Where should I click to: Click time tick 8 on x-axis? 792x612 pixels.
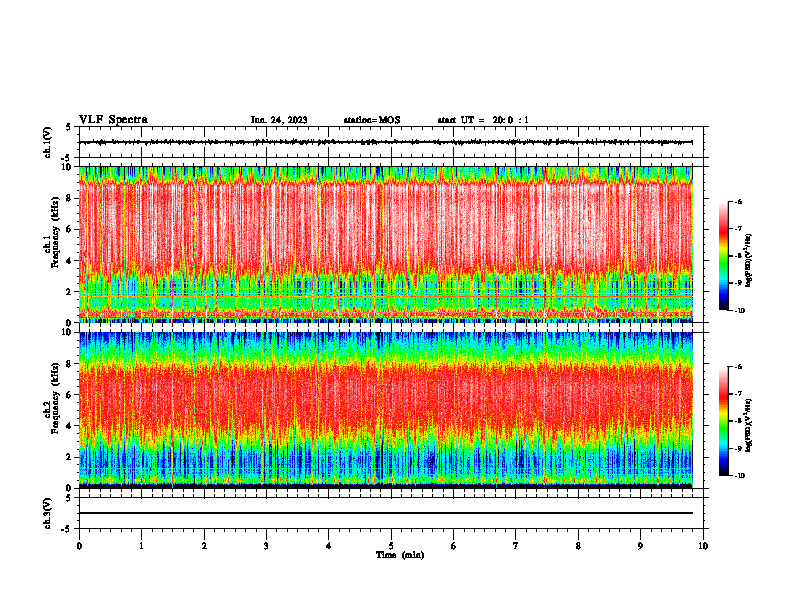[x=578, y=546]
